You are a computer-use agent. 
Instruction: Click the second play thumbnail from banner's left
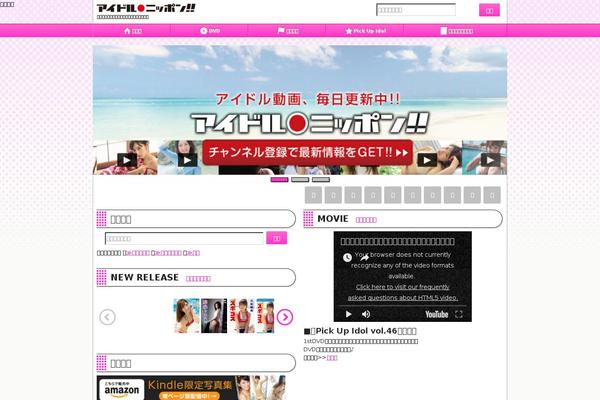(187, 160)
